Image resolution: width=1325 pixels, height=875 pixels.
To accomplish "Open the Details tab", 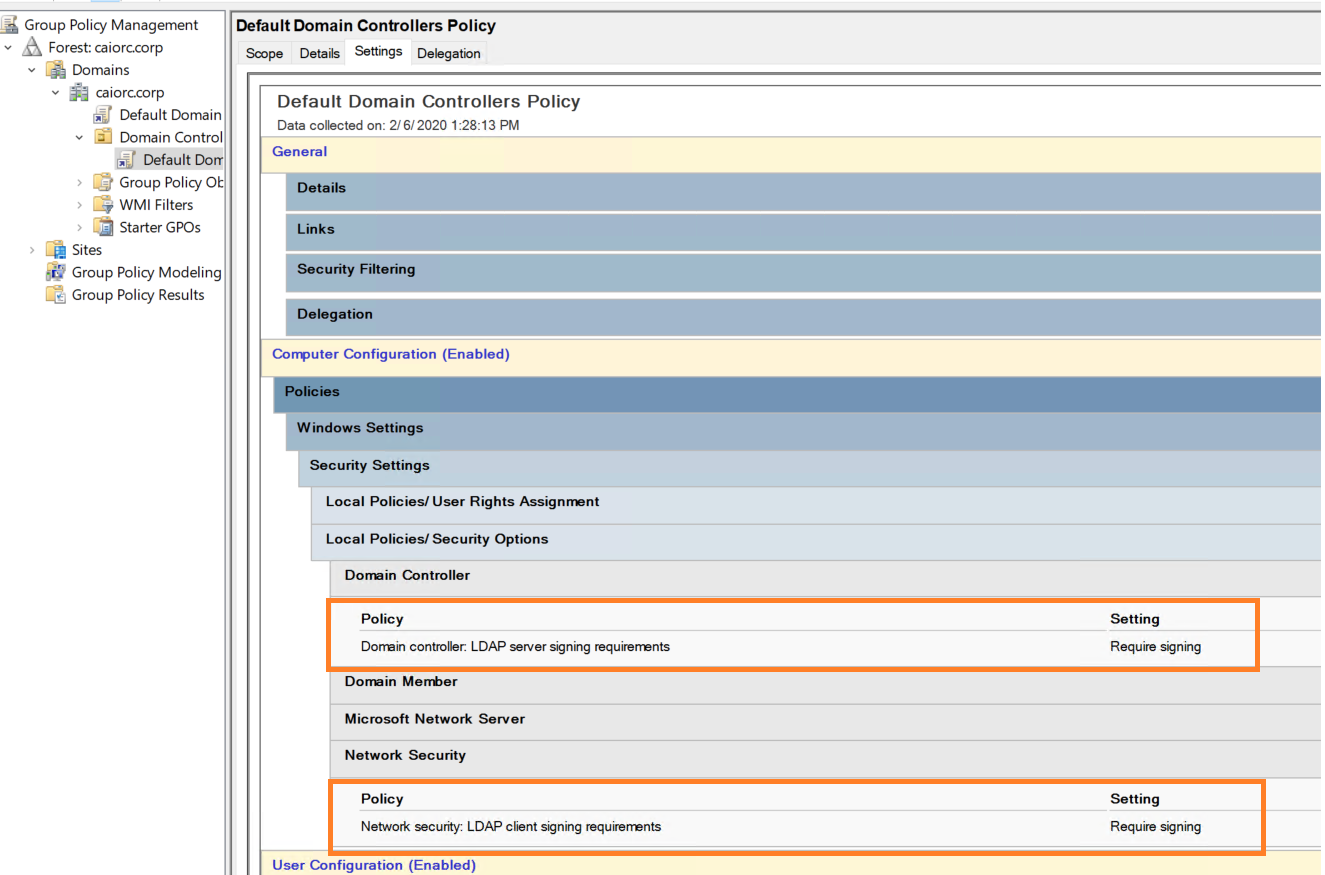I will (x=319, y=54).
